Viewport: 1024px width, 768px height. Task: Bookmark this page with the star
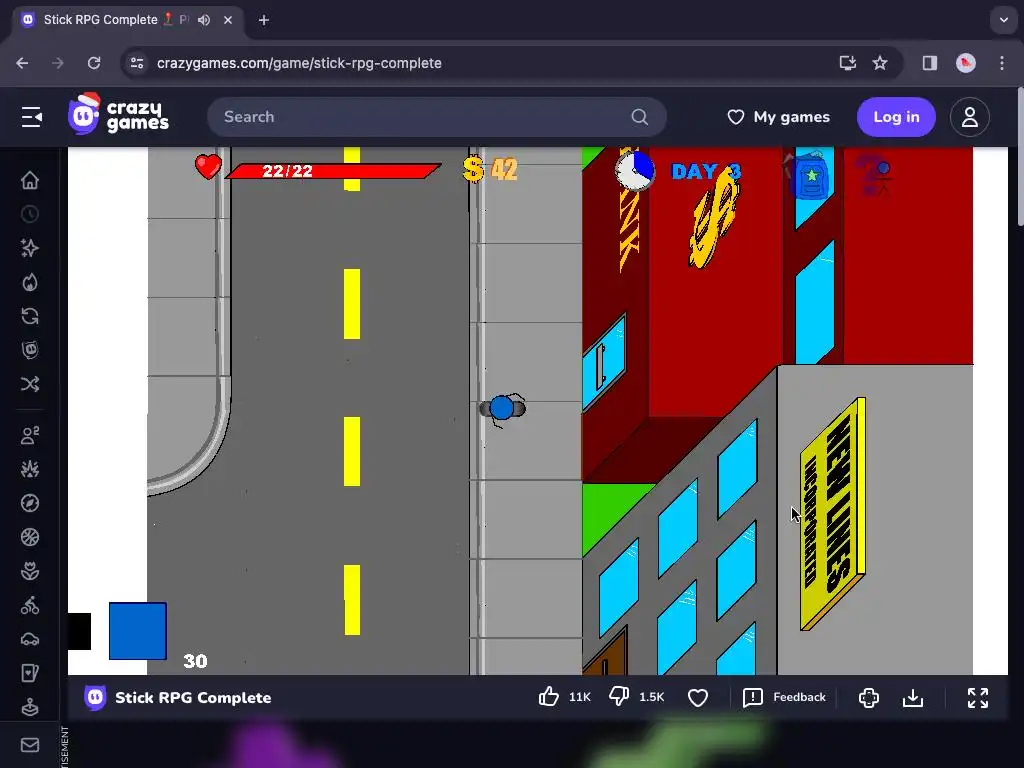[880, 63]
